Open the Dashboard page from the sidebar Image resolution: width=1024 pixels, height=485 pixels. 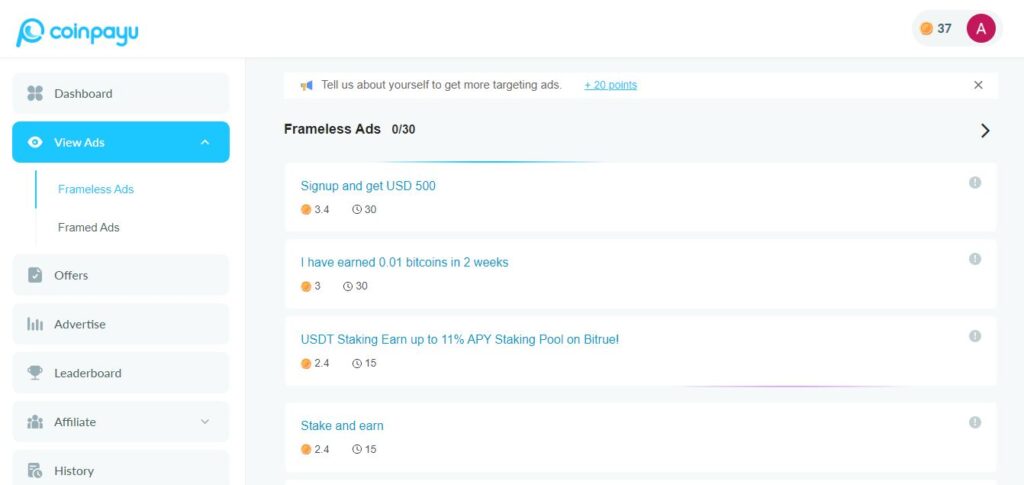coord(83,94)
